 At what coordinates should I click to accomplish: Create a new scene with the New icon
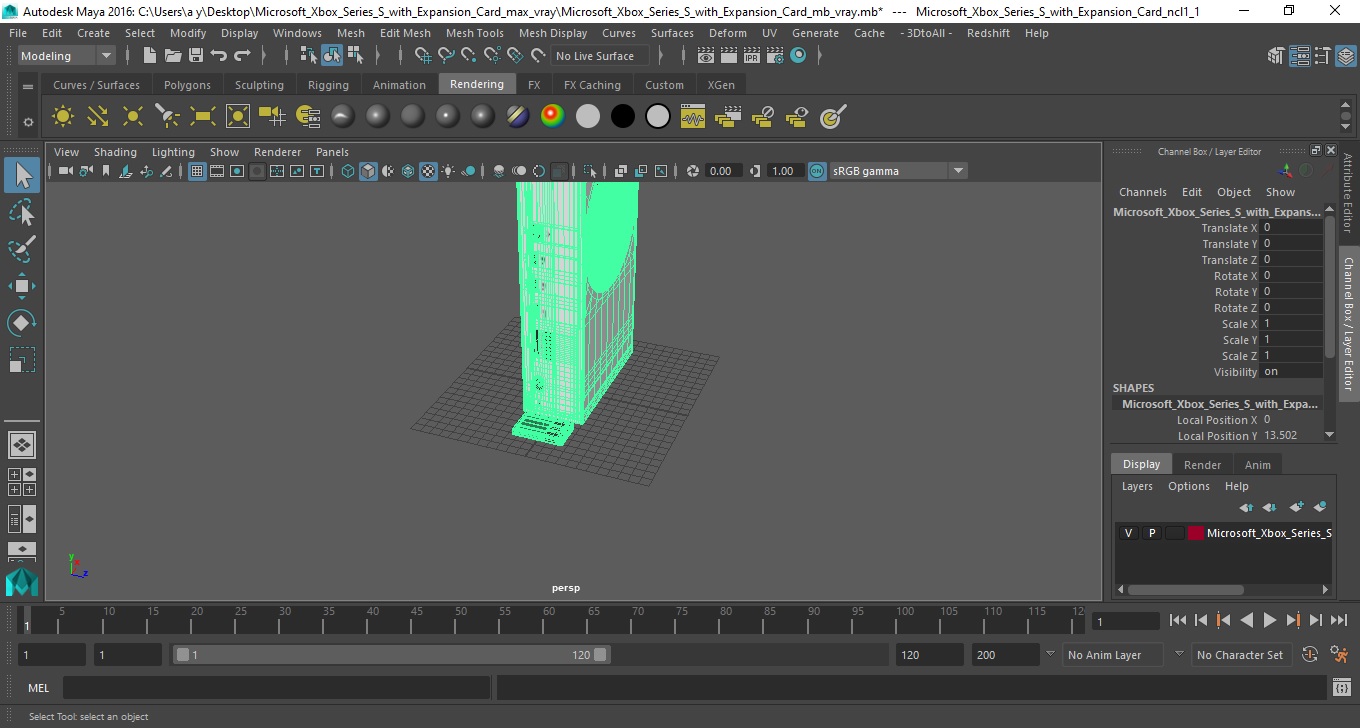(x=150, y=56)
